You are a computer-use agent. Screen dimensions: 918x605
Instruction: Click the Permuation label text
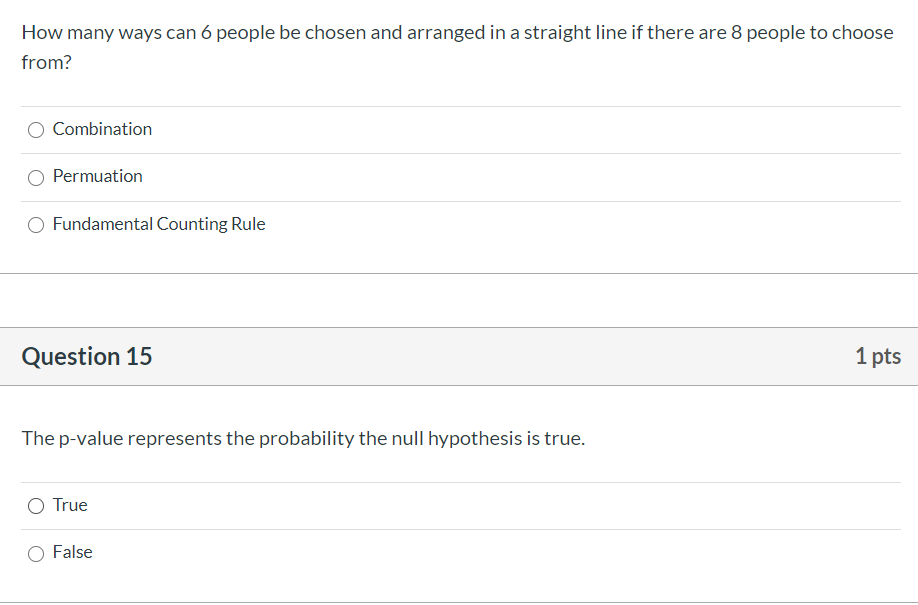pos(98,176)
